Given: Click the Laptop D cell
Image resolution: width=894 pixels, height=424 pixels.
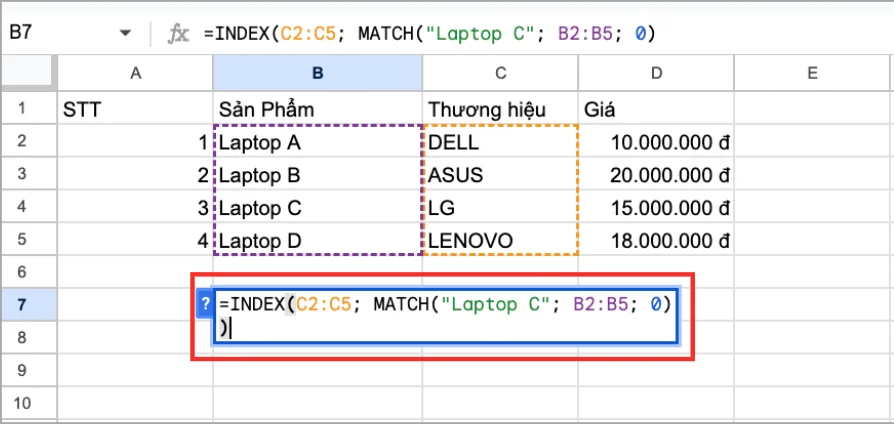Looking at the screenshot, I should [318, 240].
